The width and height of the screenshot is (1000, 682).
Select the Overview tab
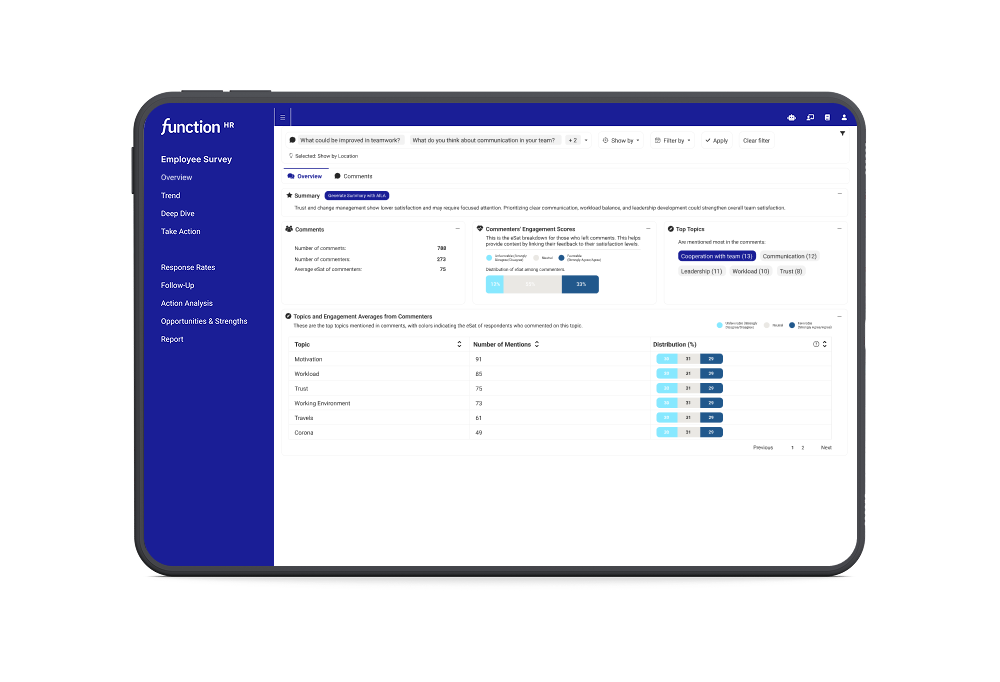click(x=305, y=176)
